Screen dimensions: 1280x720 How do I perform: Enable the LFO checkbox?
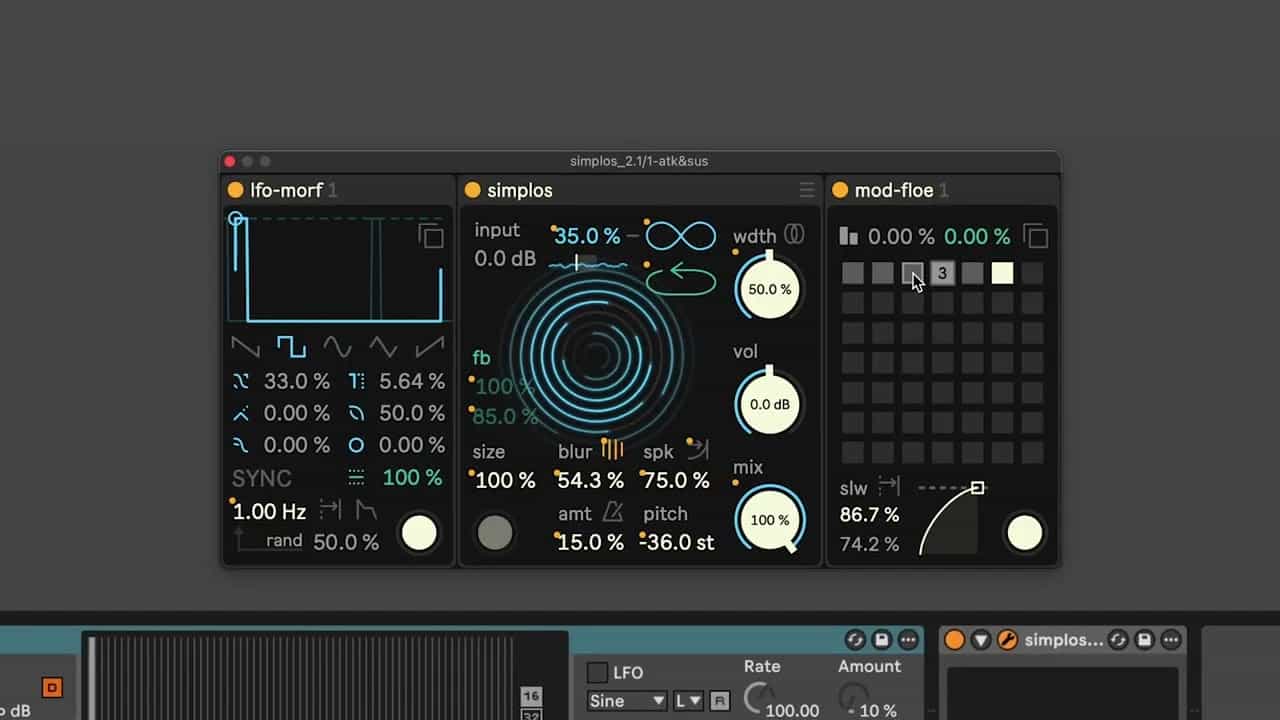pyautogui.click(x=597, y=673)
